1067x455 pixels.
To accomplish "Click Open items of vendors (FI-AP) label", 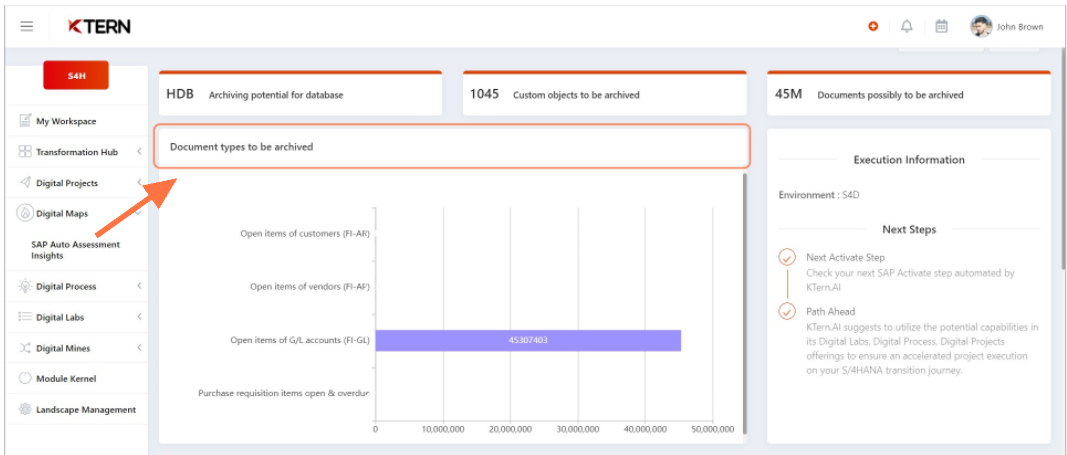I will click(310, 286).
